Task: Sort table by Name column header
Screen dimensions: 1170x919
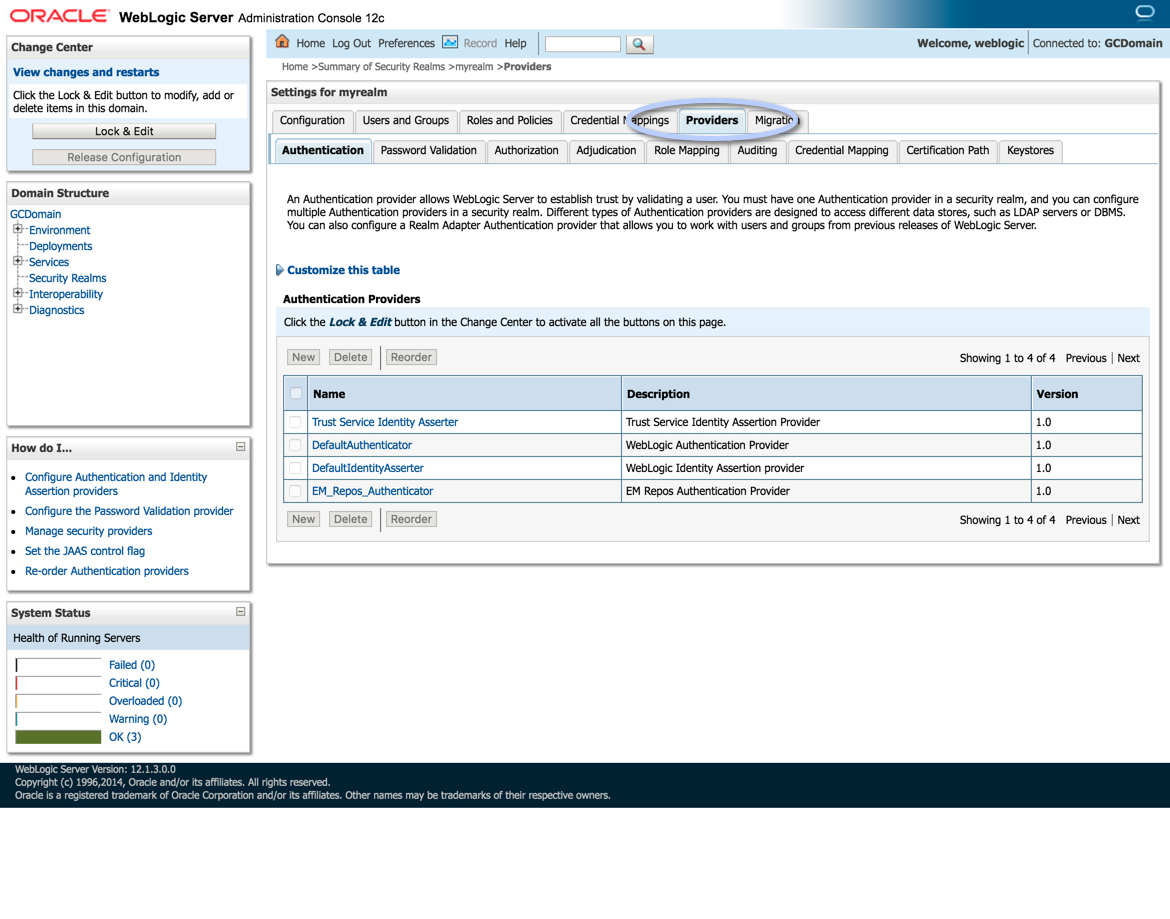Action: click(x=329, y=394)
